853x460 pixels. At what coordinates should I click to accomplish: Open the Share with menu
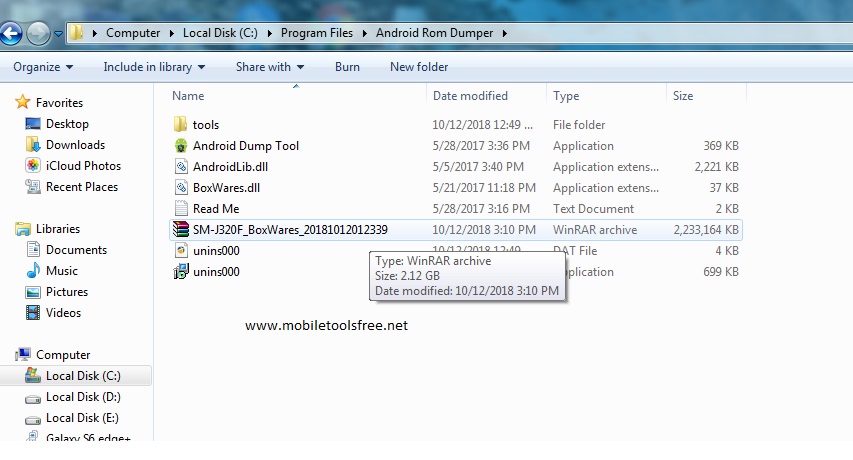pyautogui.click(x=270, y=67)
